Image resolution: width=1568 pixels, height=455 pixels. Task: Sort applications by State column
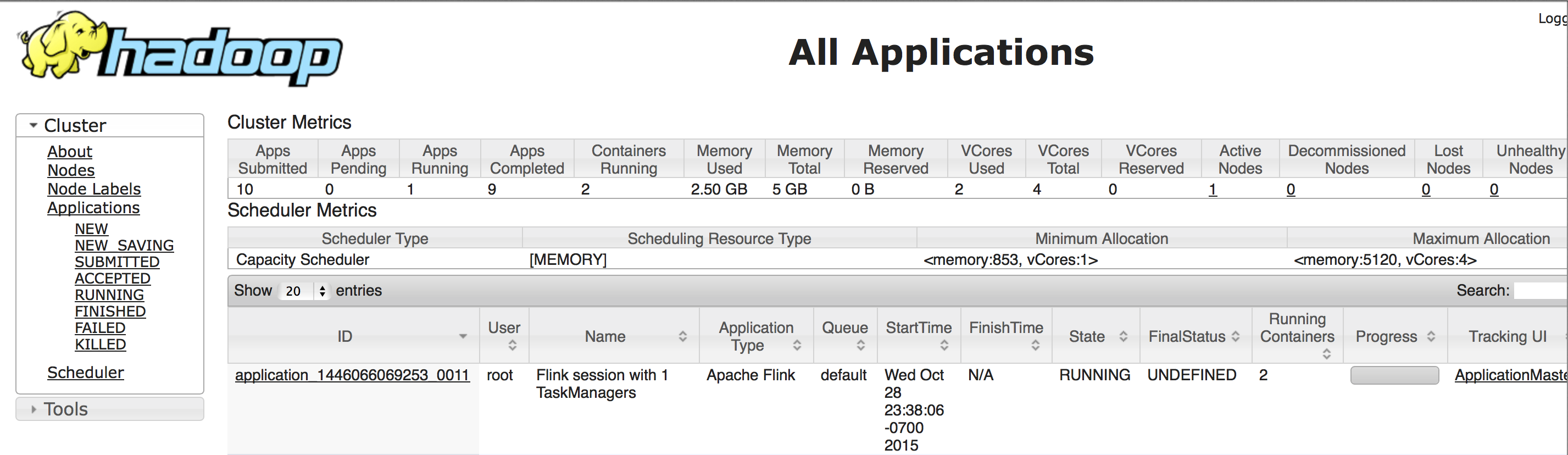(x=1122, y=336)
